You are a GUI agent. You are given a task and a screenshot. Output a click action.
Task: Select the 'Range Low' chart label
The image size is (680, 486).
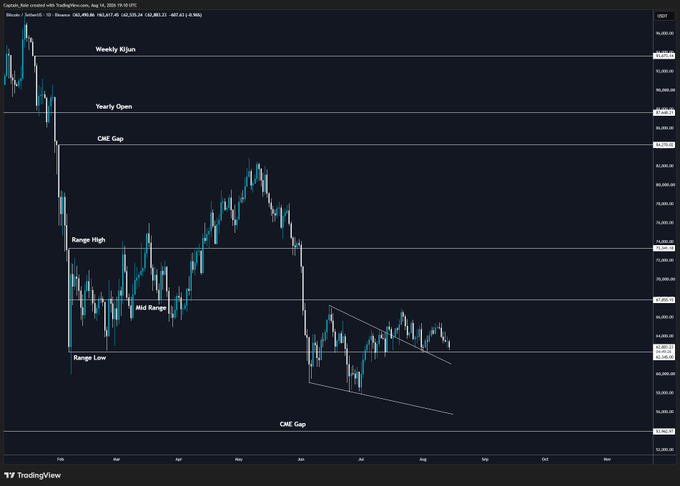pos(90,358)
